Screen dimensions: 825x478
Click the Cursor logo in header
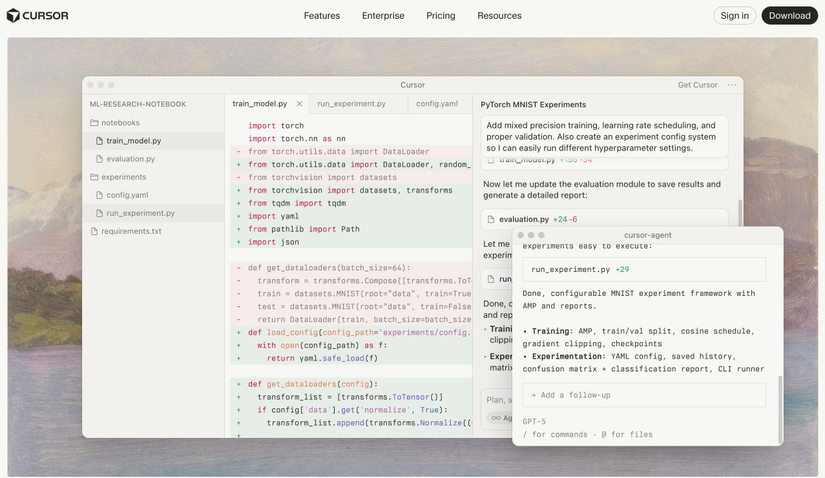pyautogui.click(x=35, y=16)
